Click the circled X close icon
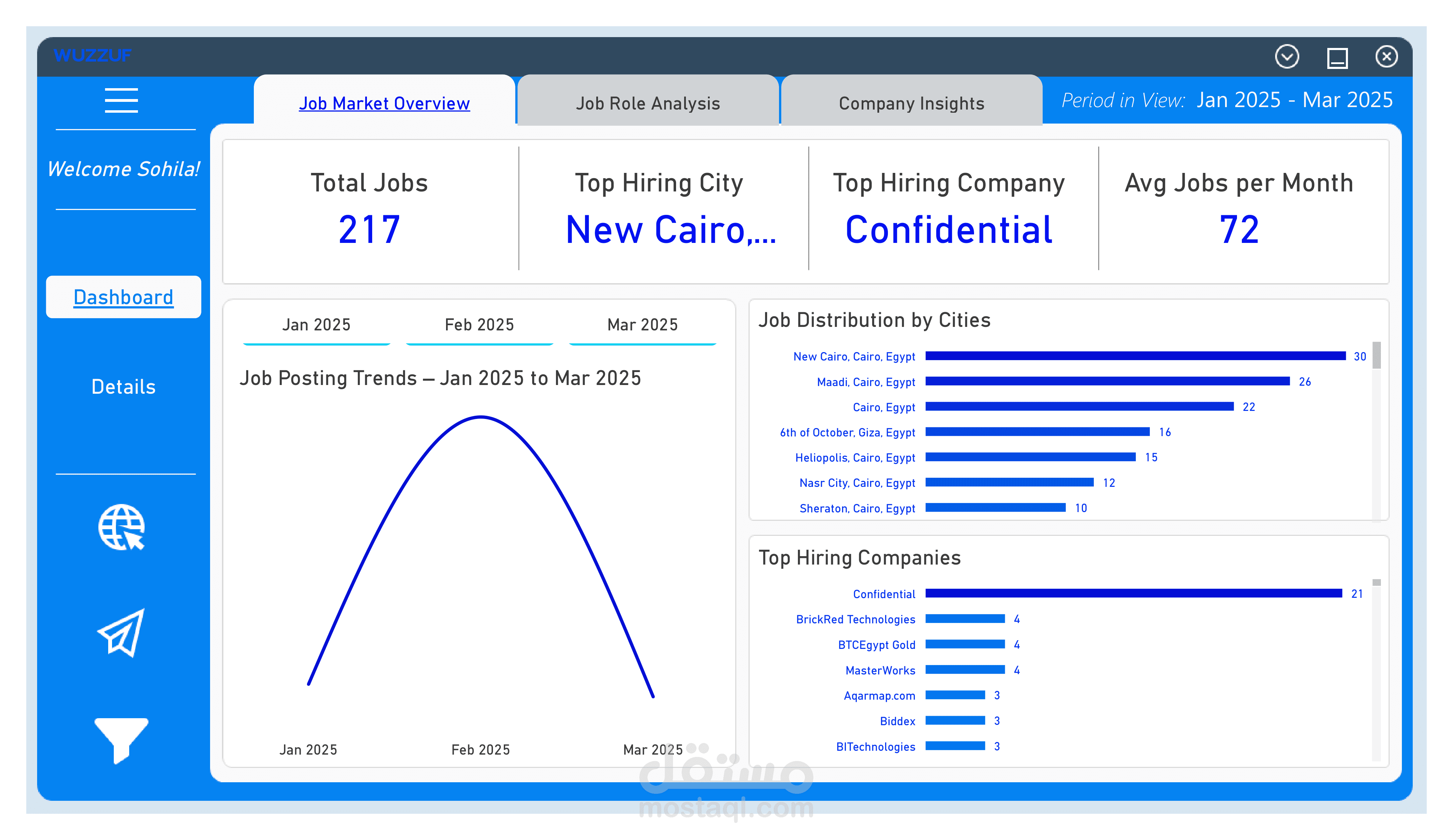Screen dimensions: 1453x840 point(1386,56)
